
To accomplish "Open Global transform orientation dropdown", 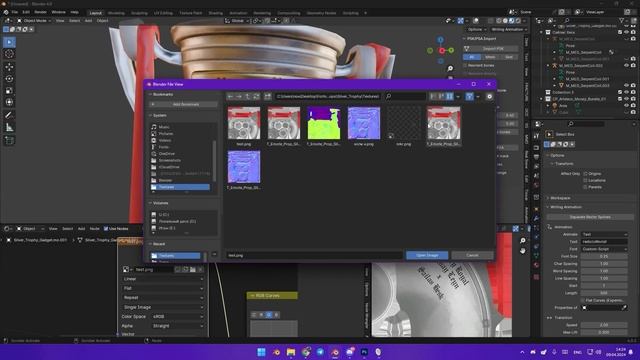I will 237,20.
